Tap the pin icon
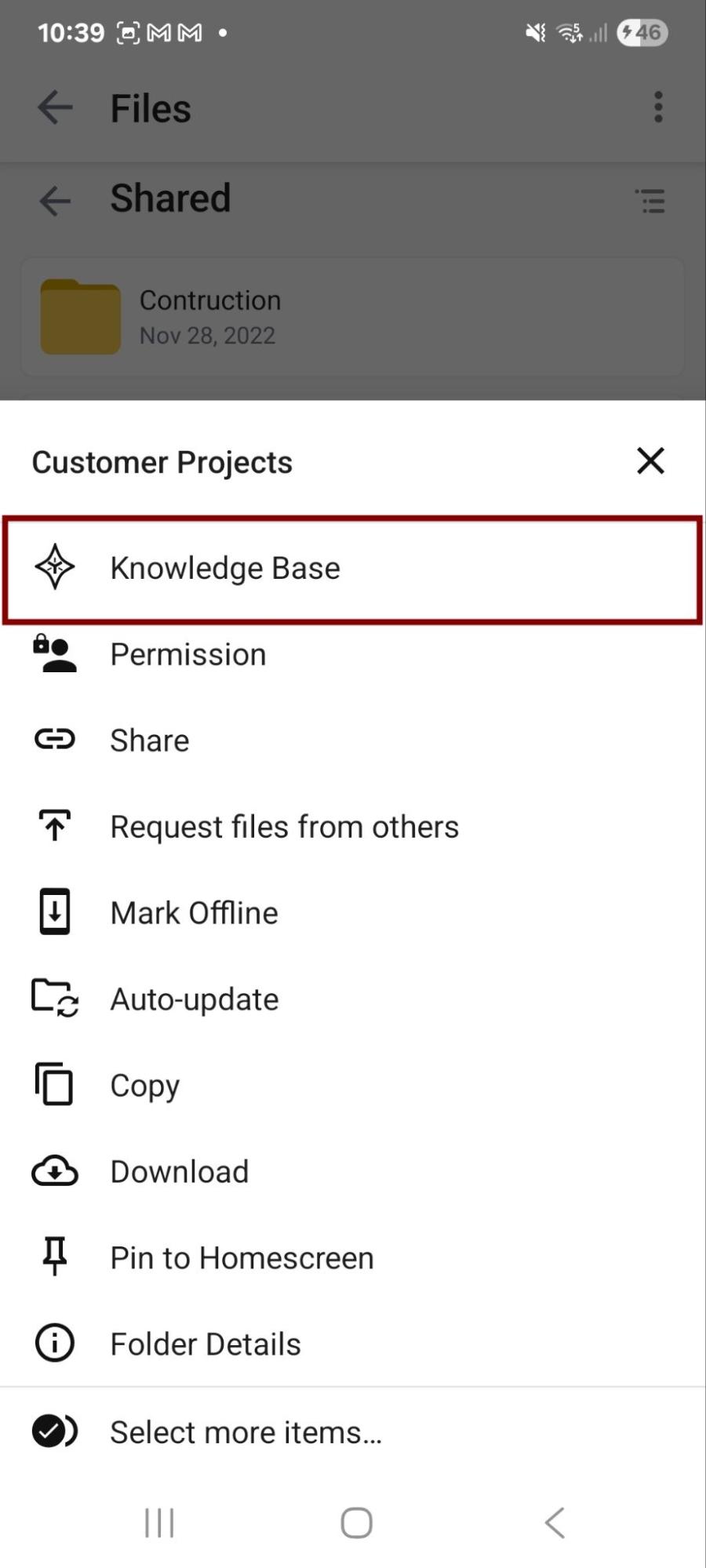Viewport: 706px width, 1568px height. pyautogui.click(x=55, y=1257)
